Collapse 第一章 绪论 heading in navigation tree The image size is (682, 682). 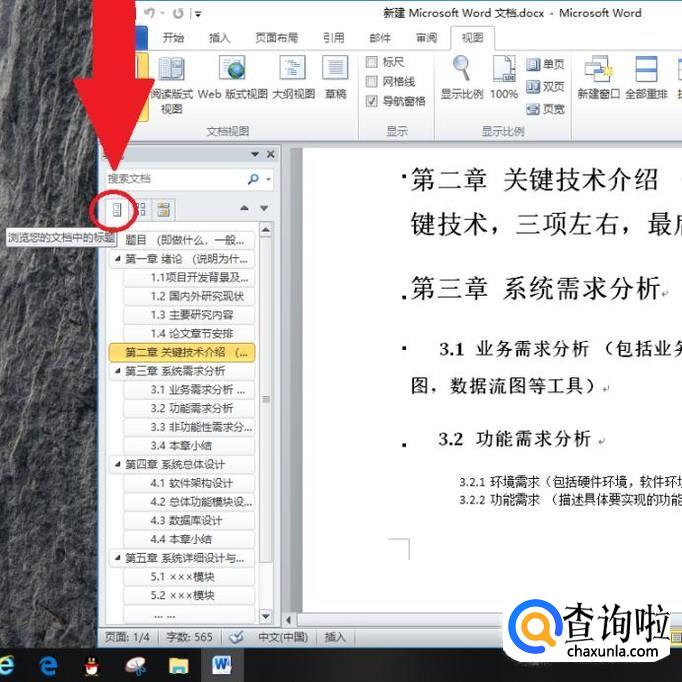(x=117, y=259)
